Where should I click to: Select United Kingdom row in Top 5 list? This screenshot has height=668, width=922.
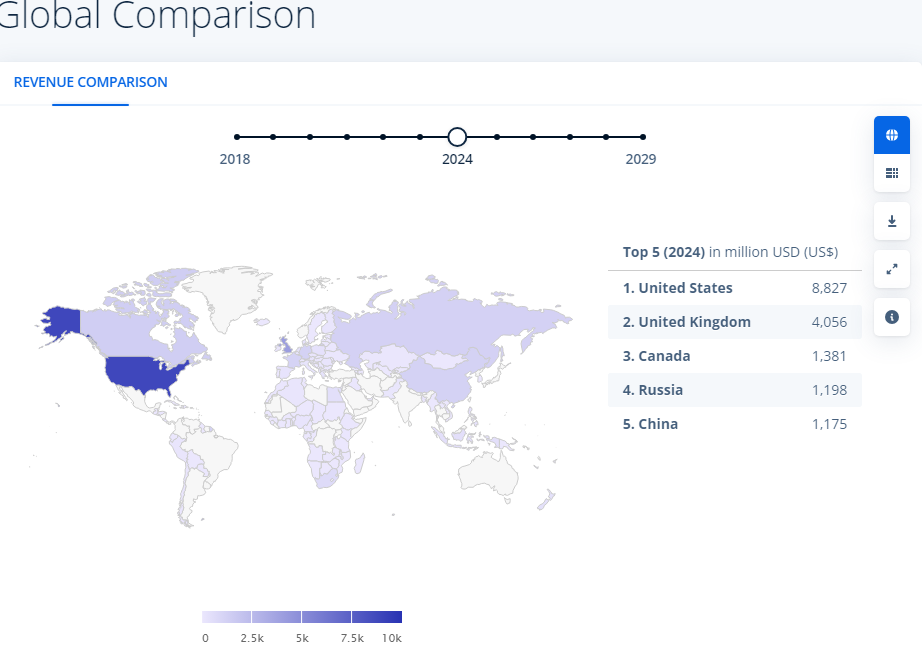pyautogui.click(x=734, y=322)
